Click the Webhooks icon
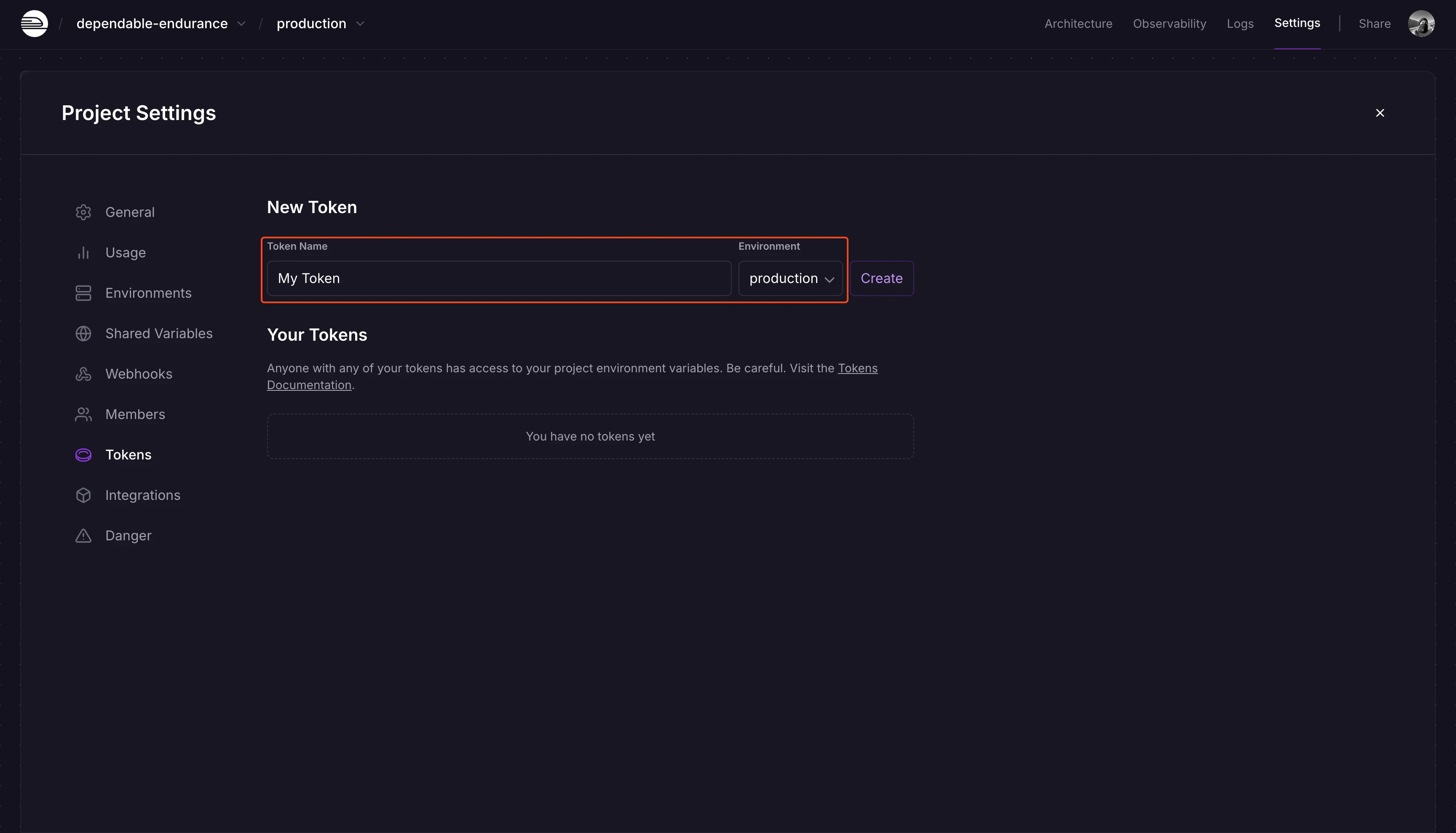1456x833 pixels. [83, 374]
